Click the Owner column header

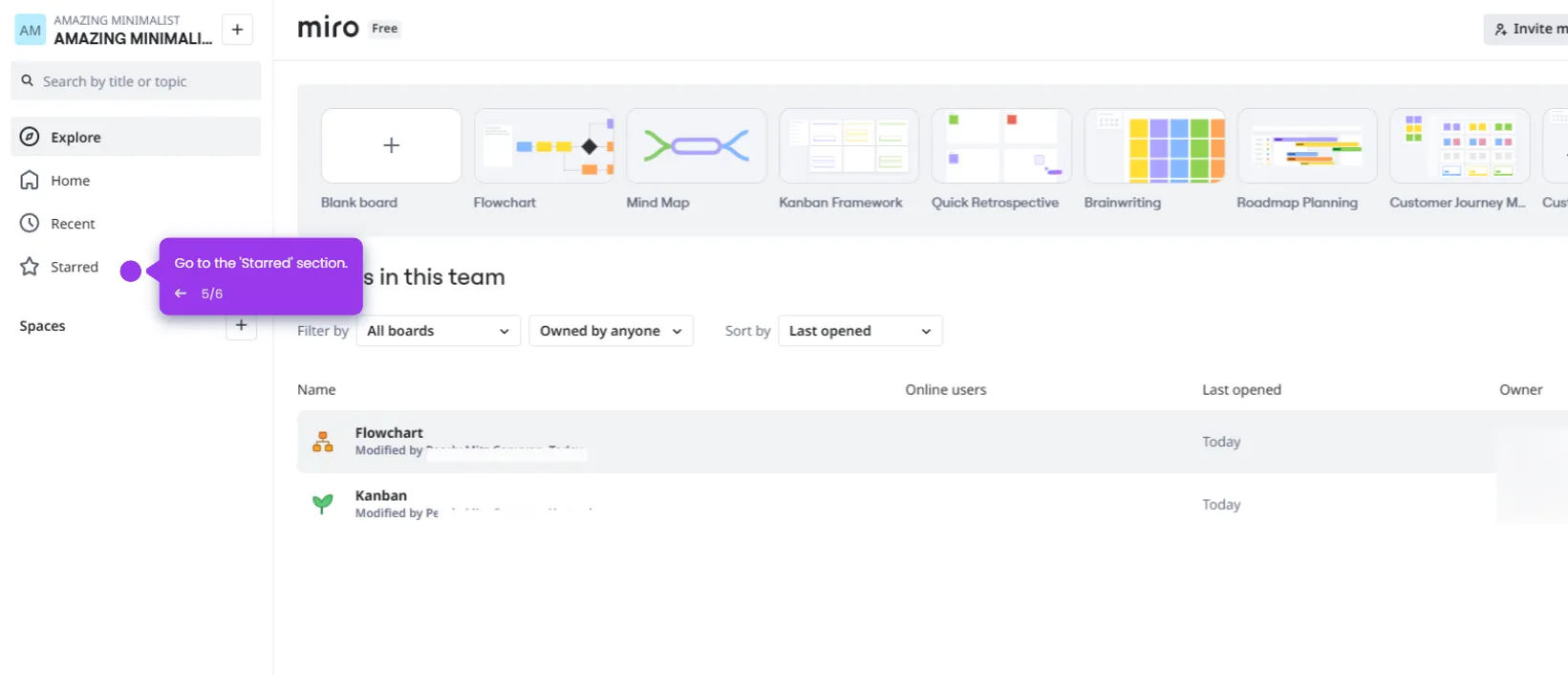[1520, 390]
